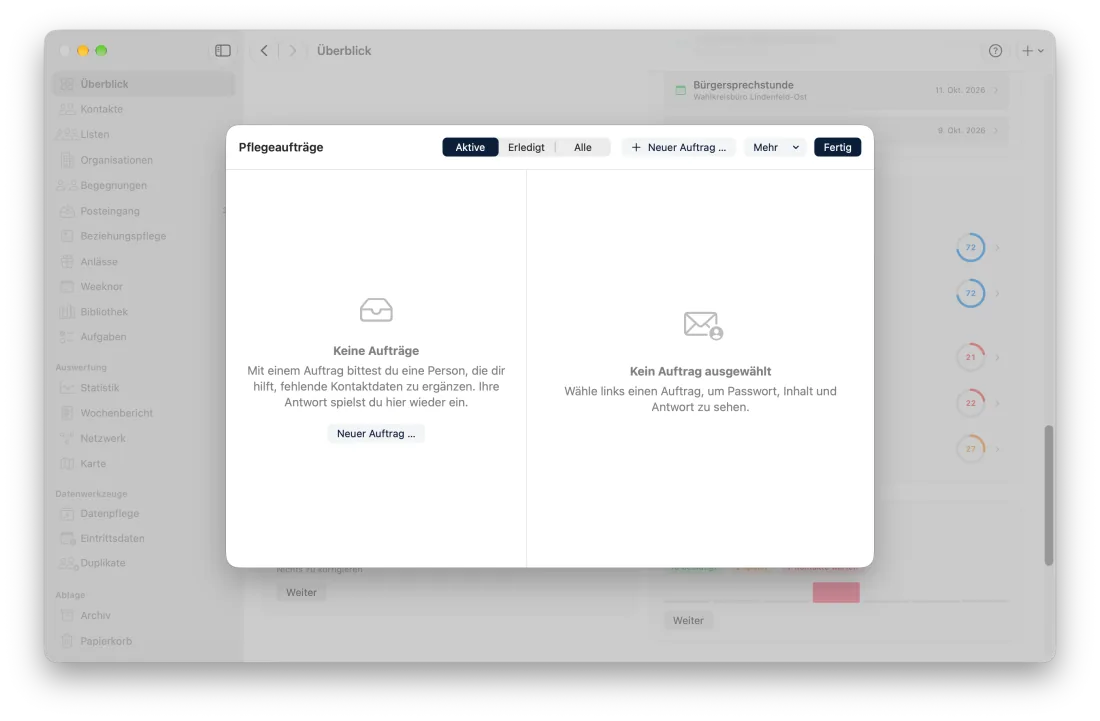
Task: Open Netzwerk using its sidebar icon
Action: click(x=67, y=439)
